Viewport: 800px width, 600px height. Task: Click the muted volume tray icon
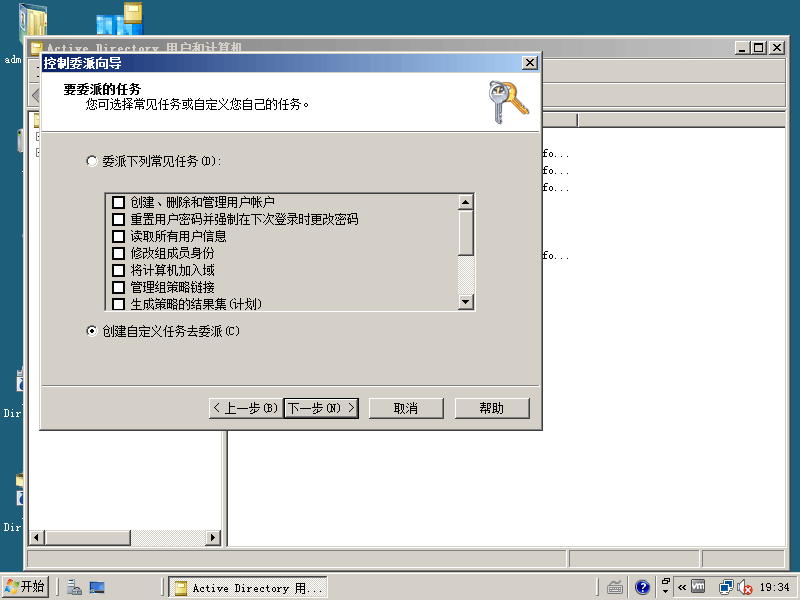tap(743, 587)
